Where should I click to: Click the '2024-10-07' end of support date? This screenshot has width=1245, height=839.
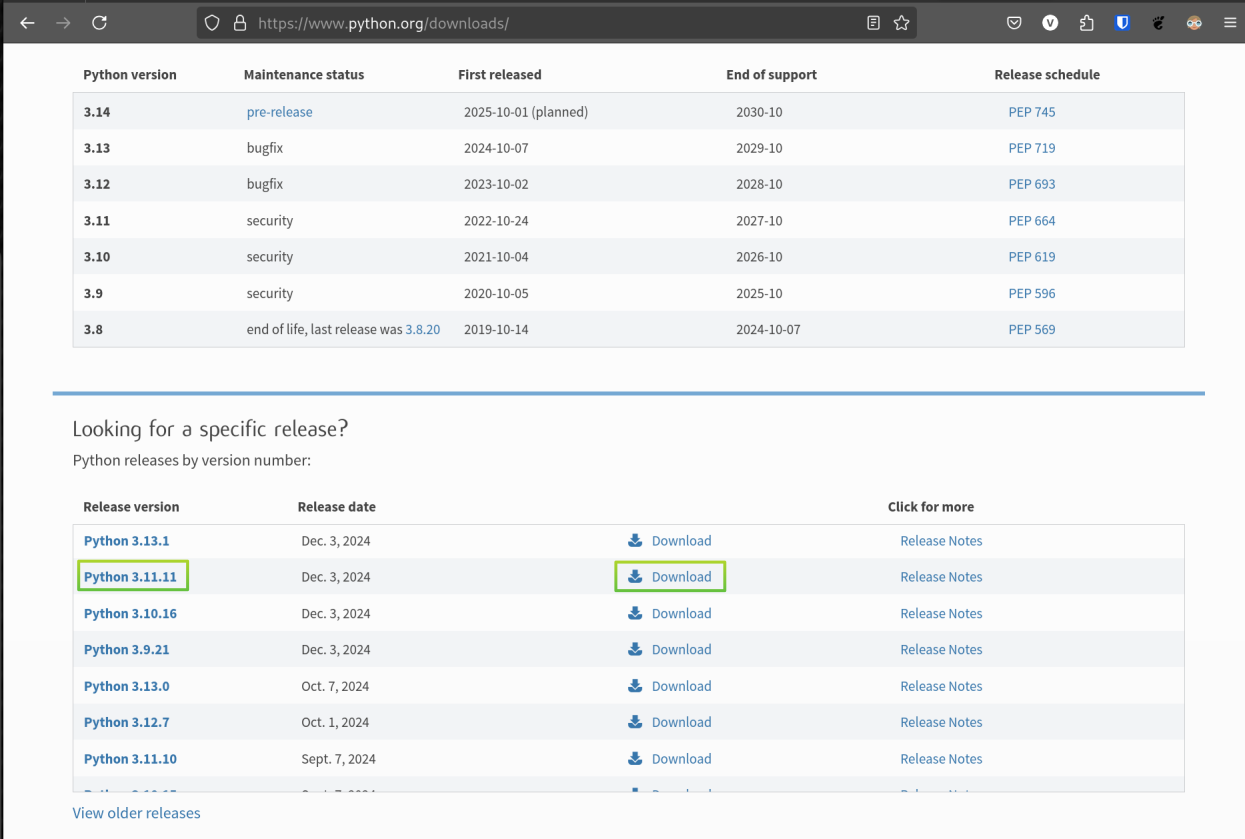[768, 329]
